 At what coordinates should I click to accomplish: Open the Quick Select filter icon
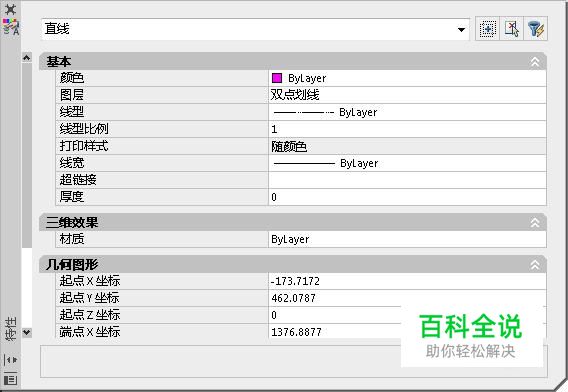[x=536, y=29]
